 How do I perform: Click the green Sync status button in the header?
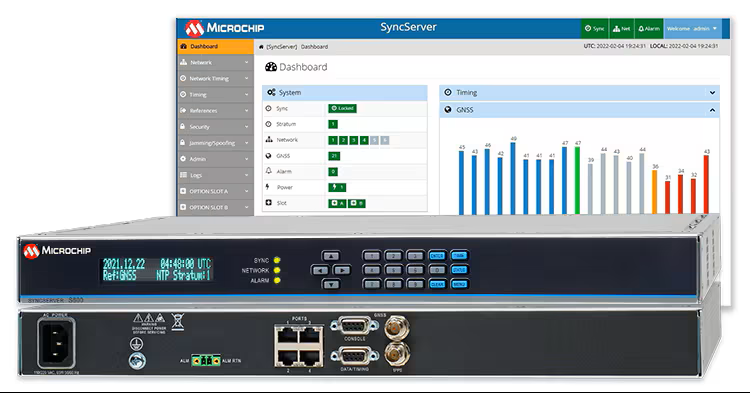pyautogui.click(x=595, y=29)
